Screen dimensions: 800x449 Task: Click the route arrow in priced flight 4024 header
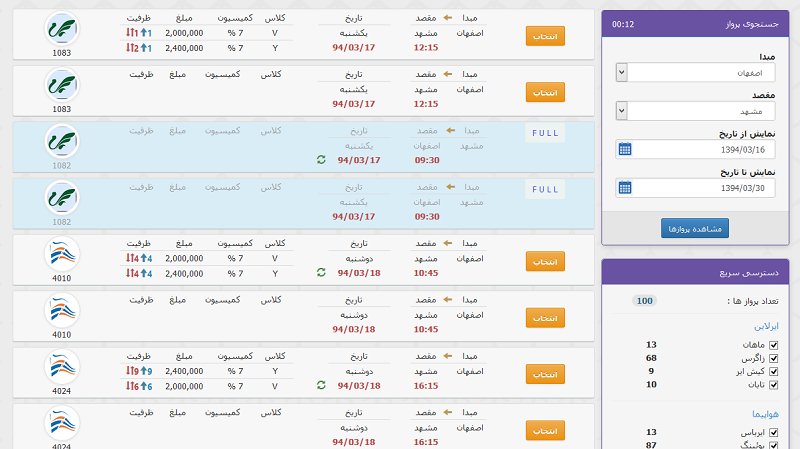[x=448, y=356]
